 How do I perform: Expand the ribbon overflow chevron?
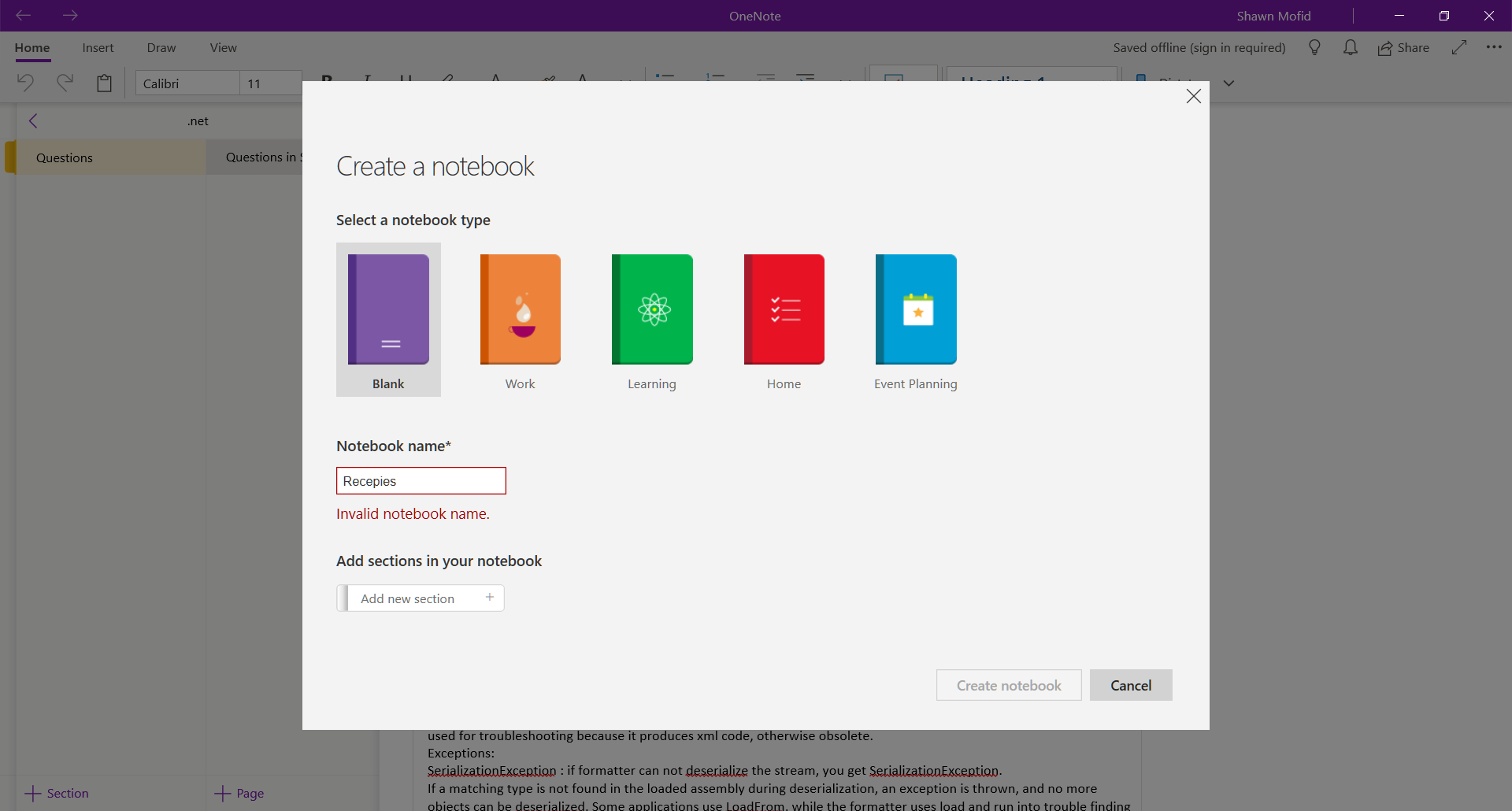coord(1228,83)
